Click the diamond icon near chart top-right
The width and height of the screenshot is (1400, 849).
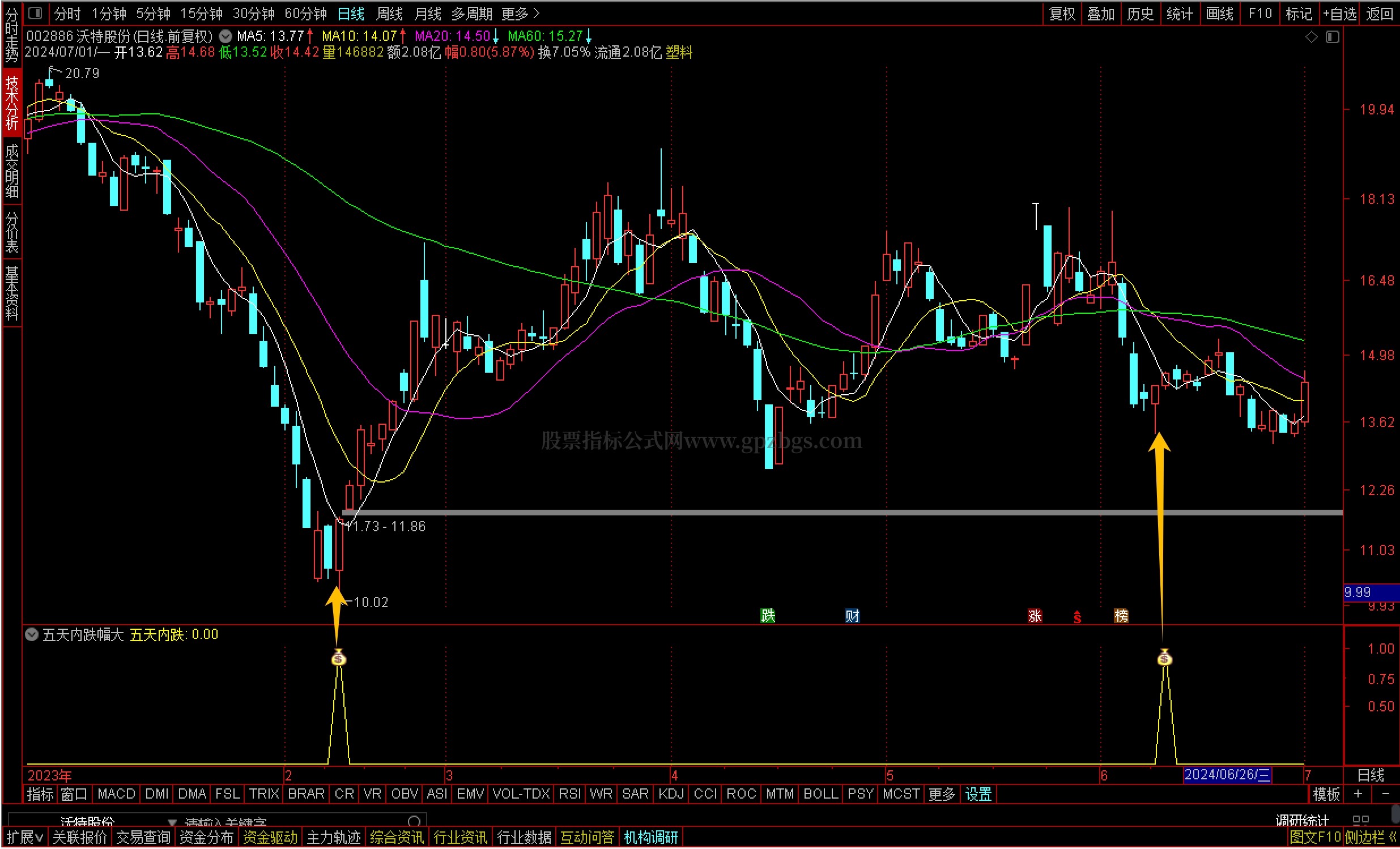(x=1312, y=37)
